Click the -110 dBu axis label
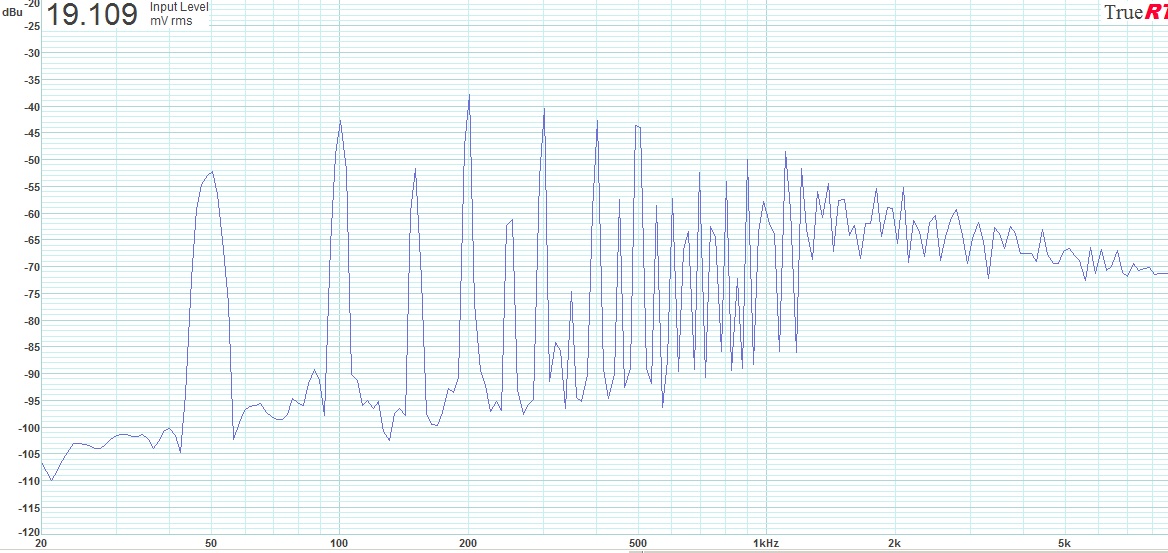1168x553 pixels. click(27, 481)
